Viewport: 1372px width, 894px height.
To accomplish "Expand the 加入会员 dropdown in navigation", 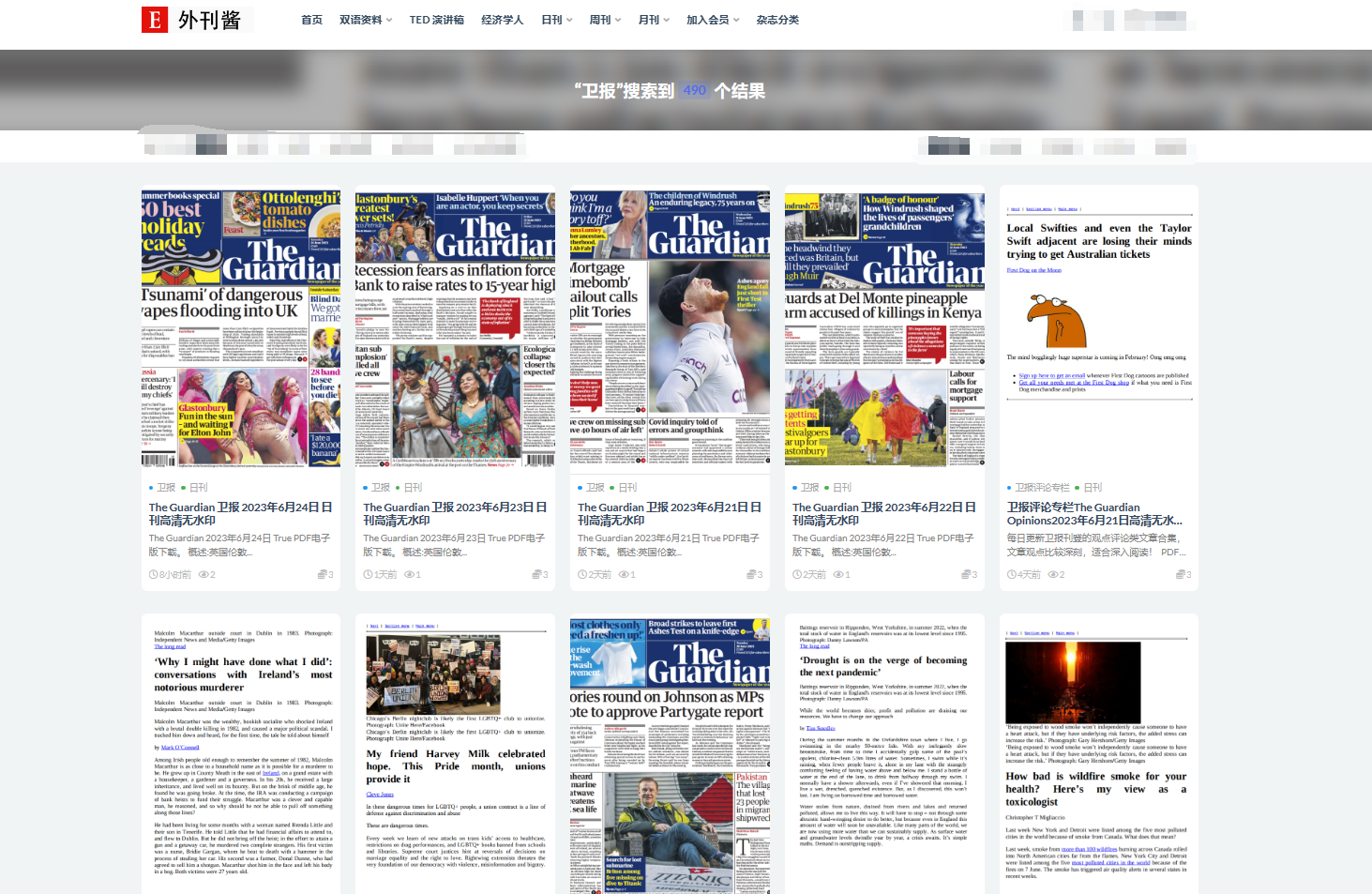I will [x=713, y=20].
